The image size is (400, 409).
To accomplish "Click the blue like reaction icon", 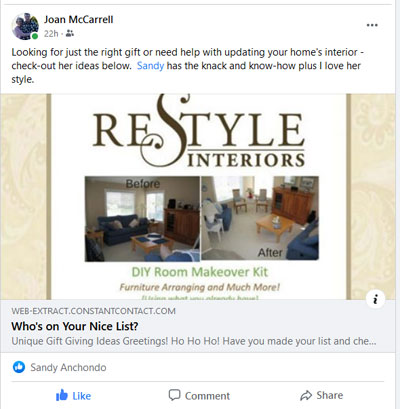I will click(x=19, y=367).
